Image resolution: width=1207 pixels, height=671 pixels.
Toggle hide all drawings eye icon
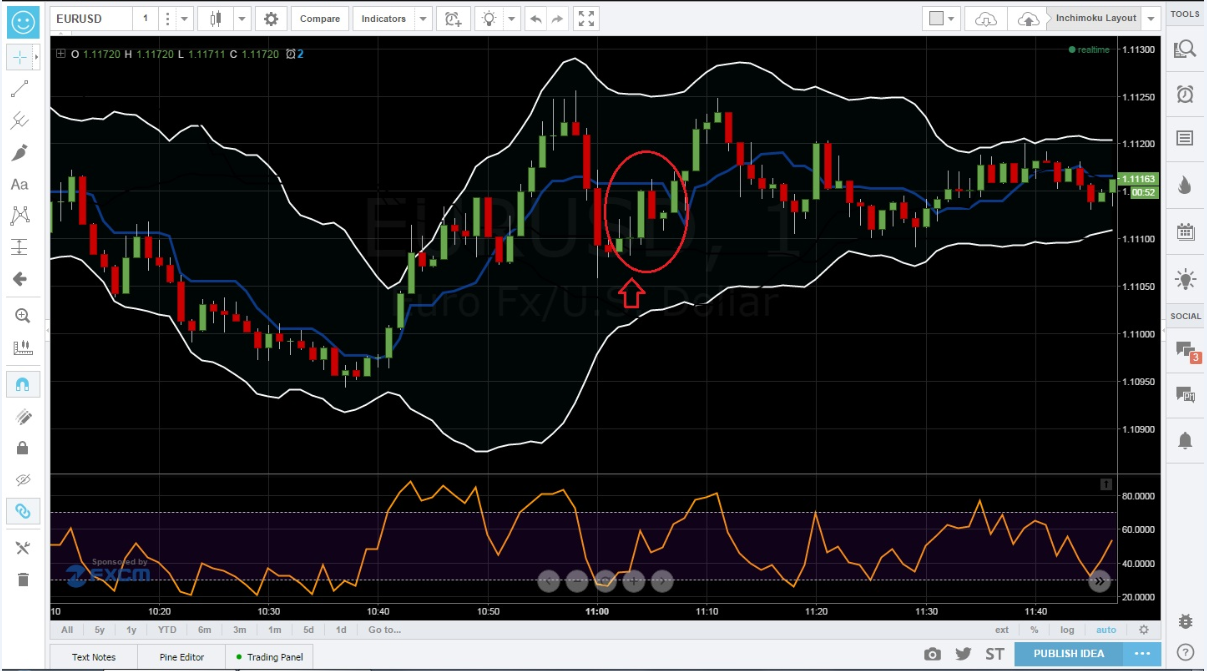click(22, 480)
